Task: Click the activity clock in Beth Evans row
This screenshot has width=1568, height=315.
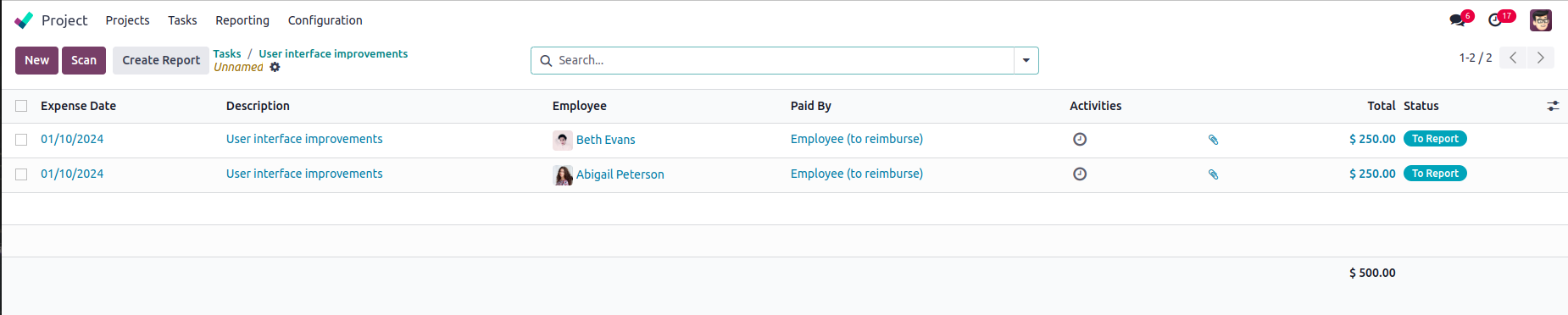Action: 1080,139
